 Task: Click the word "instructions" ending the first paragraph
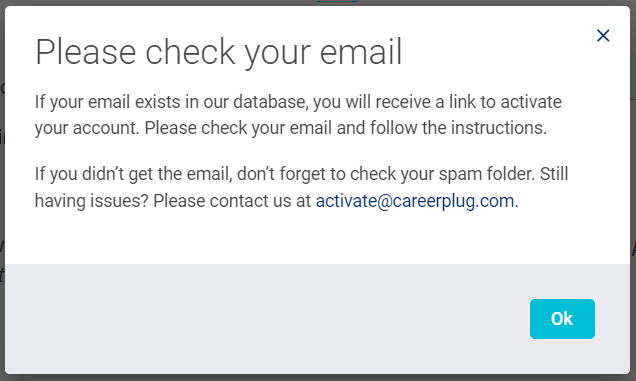(x=499, y=128)
